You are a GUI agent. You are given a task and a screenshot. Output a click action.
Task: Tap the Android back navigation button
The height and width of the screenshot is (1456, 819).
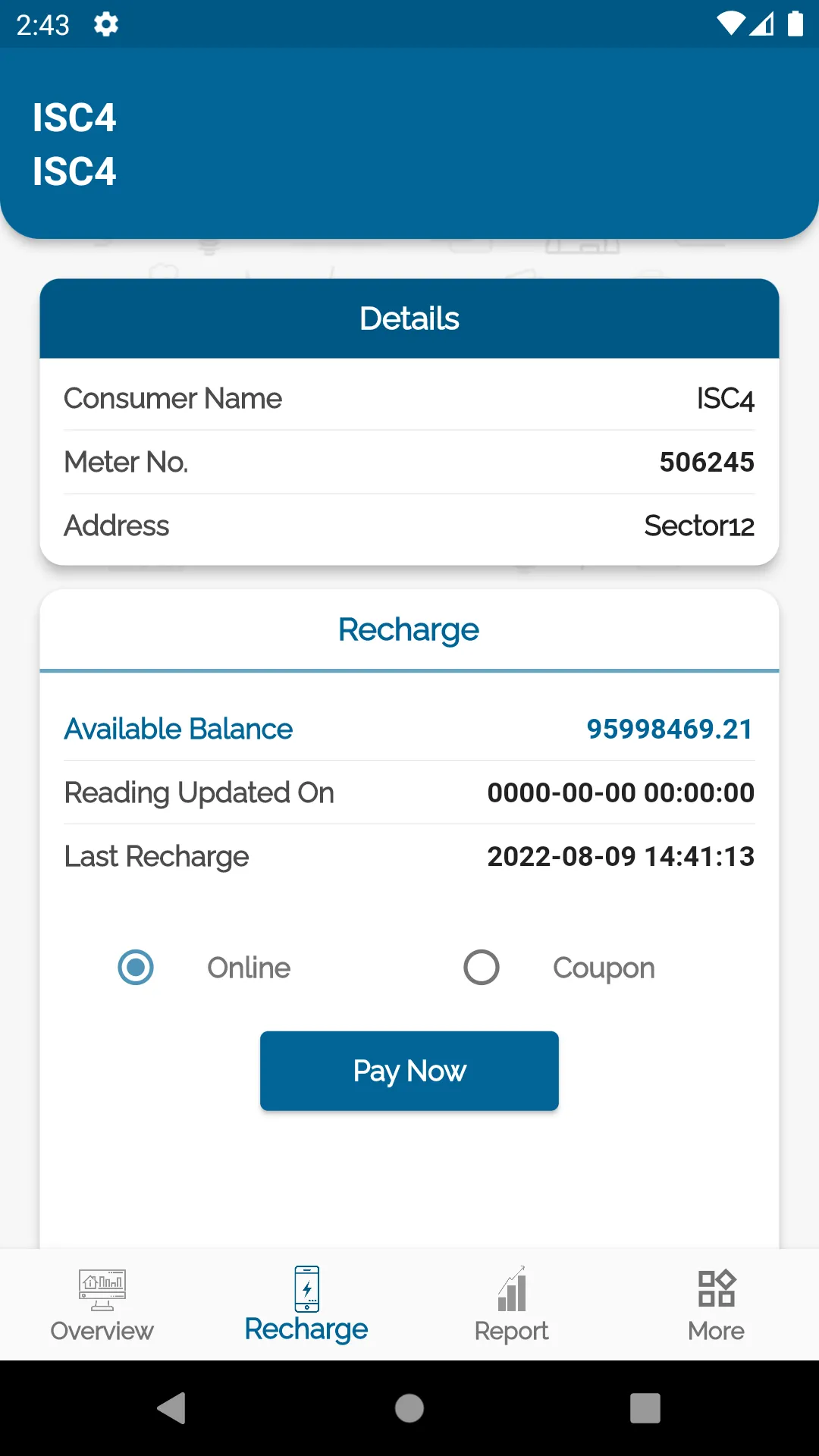pyautogui.click(x=171, y=1408)
